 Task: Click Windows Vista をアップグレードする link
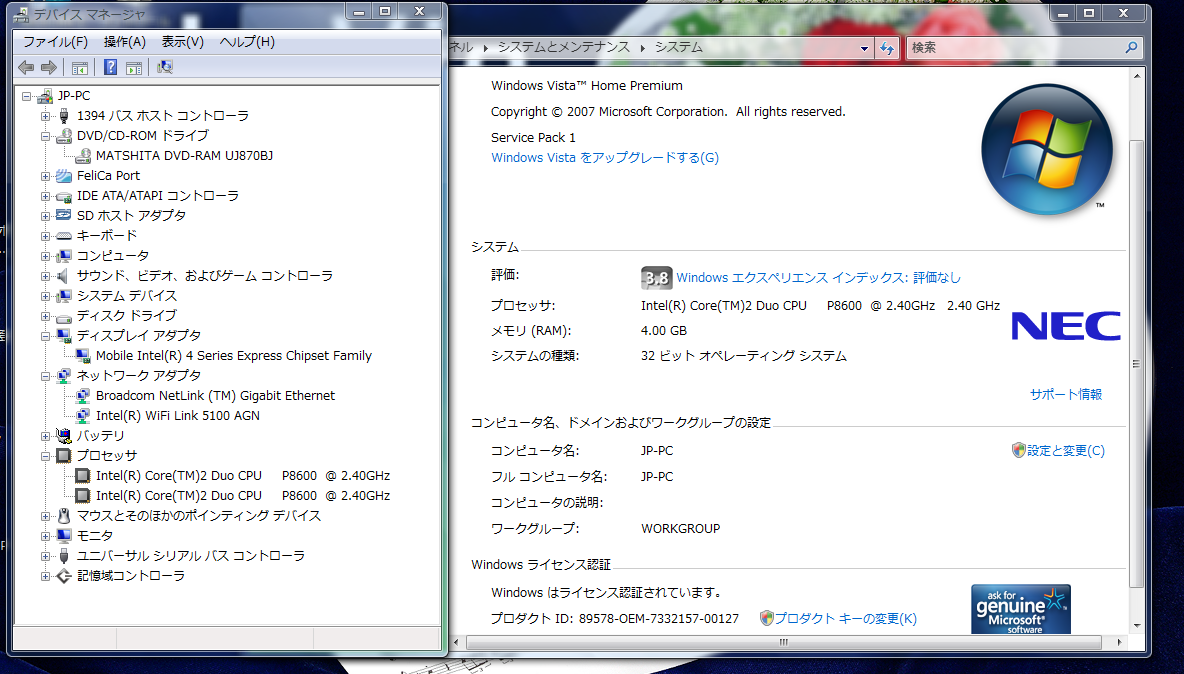pos(605,158)
